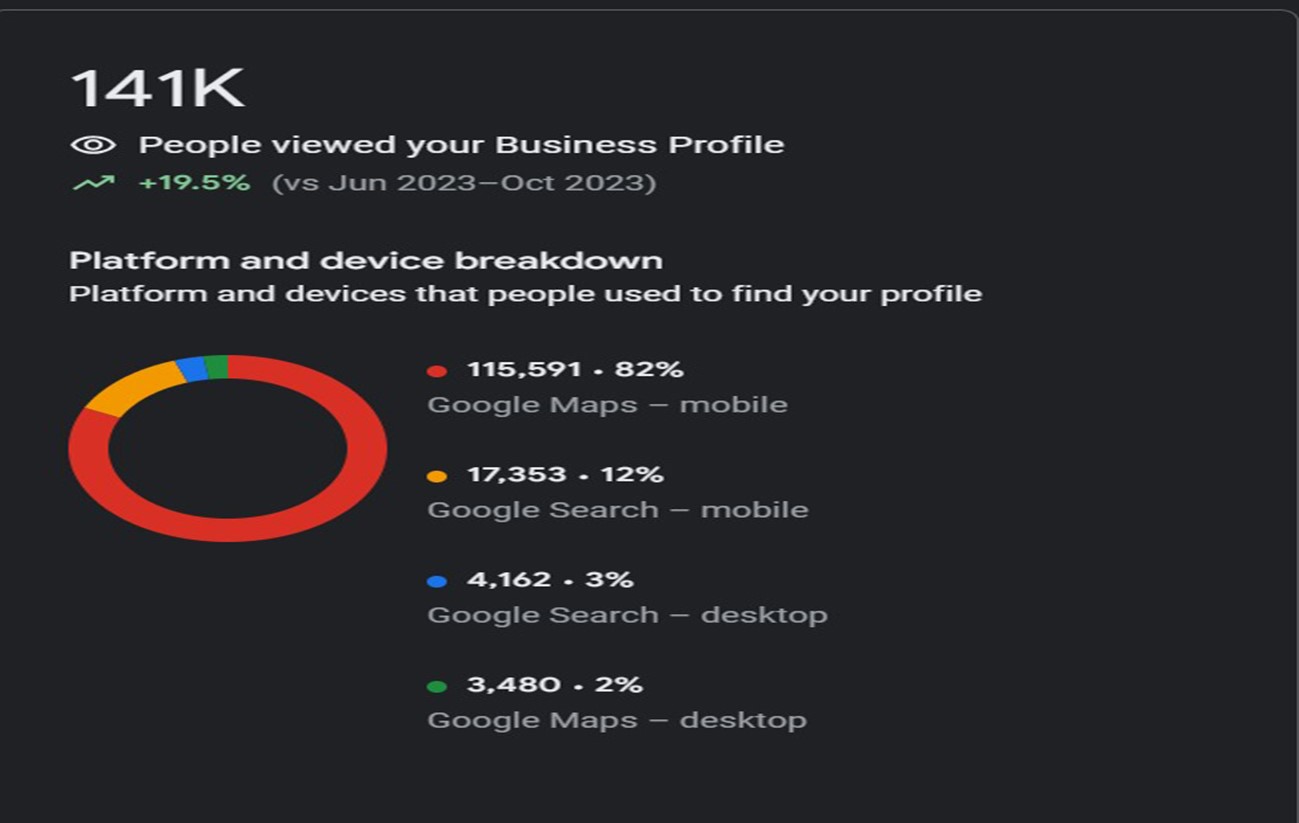Image resolution: width=1299 pixels, height=823 pixels.
Task: Click the red Google Maps mobile legend dot
Action: [436, 371]
